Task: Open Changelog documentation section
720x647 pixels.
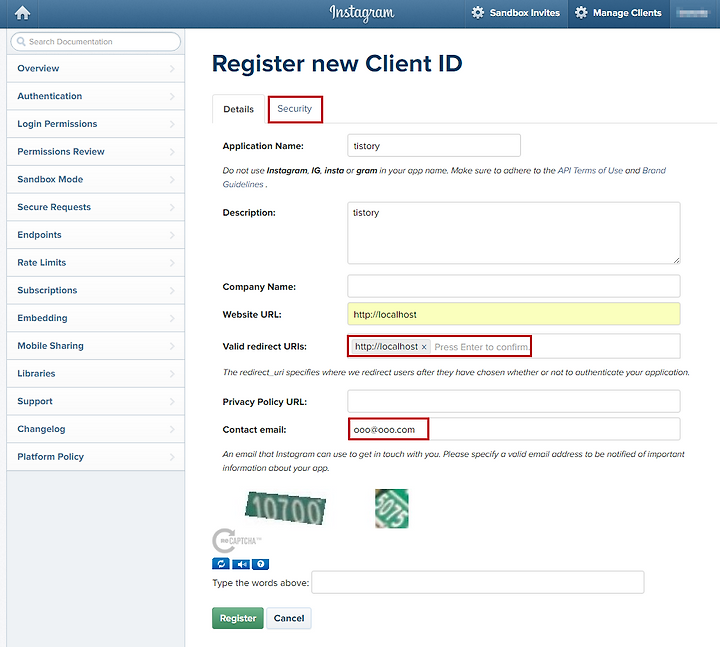Action: 96,429
